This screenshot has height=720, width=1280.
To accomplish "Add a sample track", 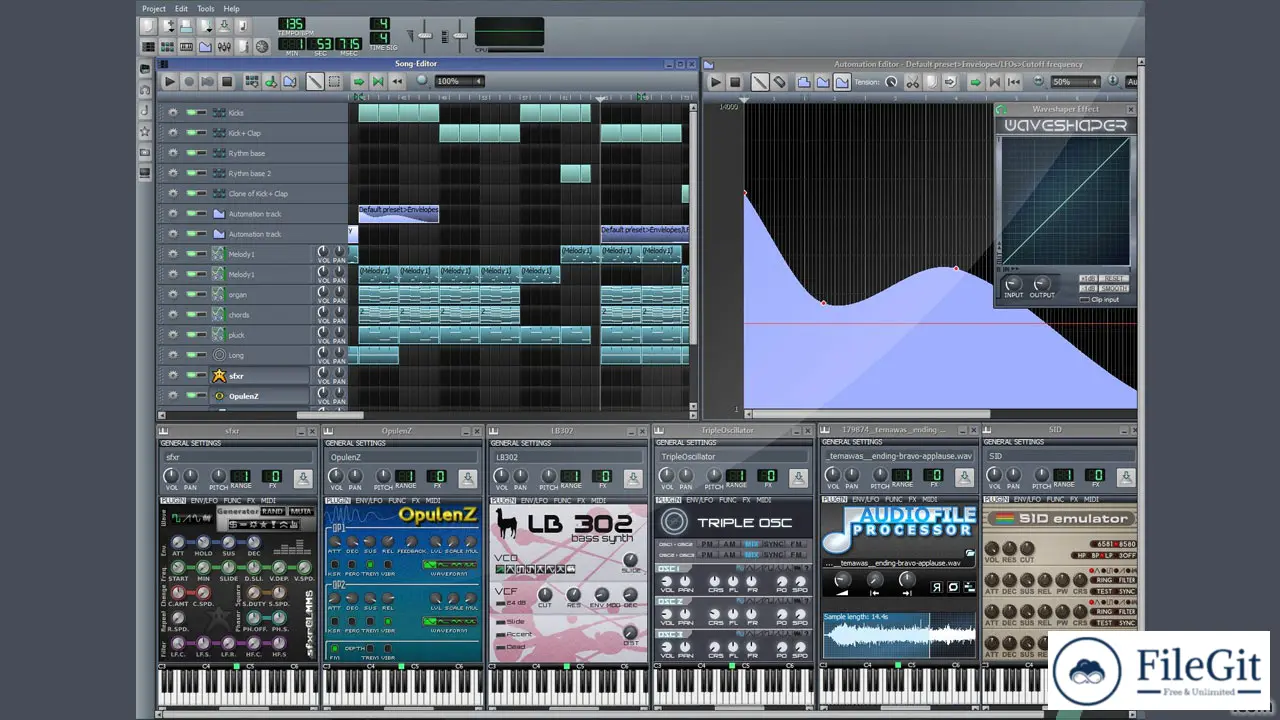I will tap(271, 81).
